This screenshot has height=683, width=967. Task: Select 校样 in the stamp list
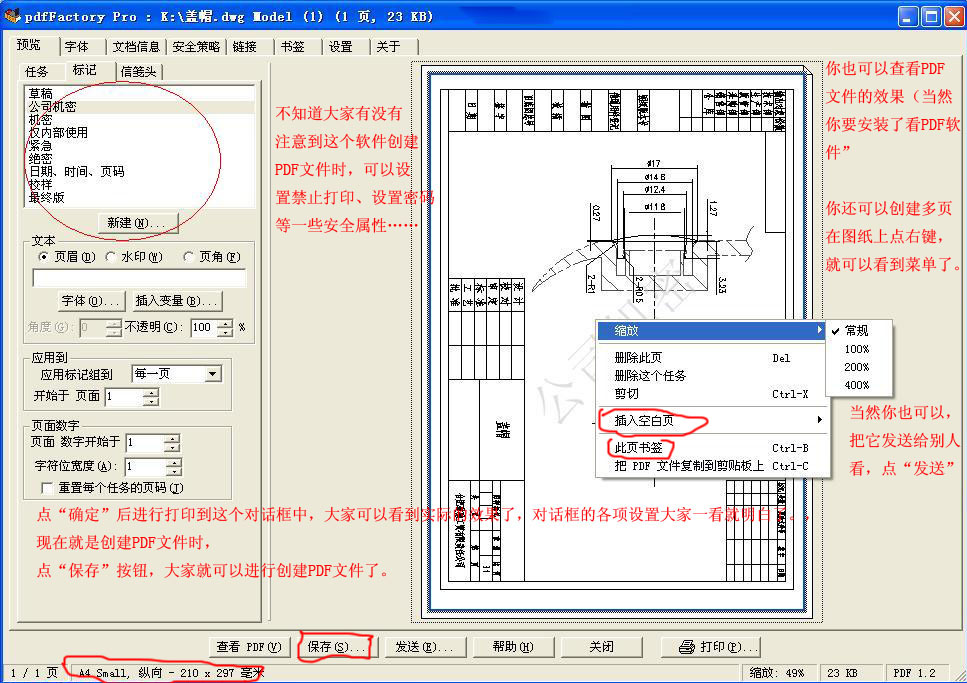(x=139, y=184)
